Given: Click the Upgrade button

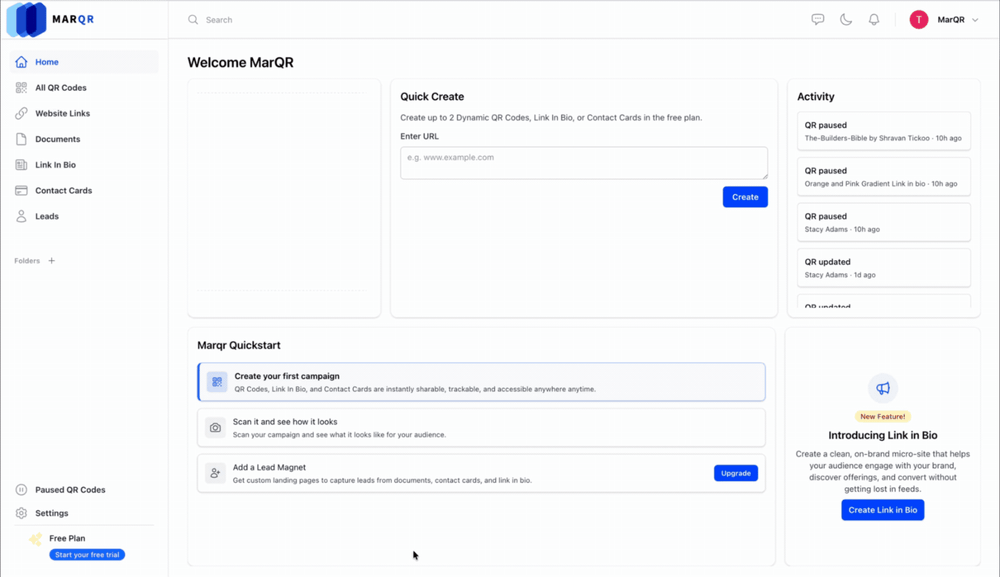Looking at the screenshot, I should coord(735,473).
